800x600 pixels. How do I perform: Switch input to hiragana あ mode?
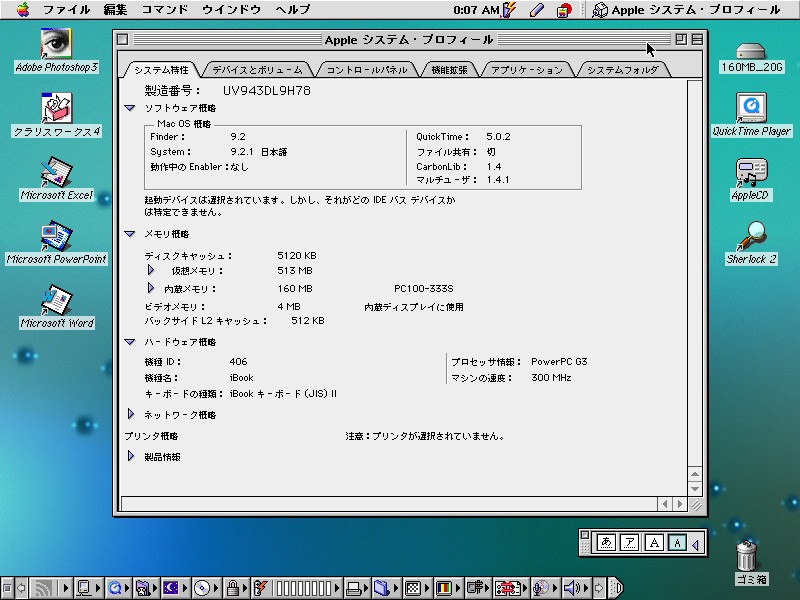pyautogui.click(x=606, y=542)
